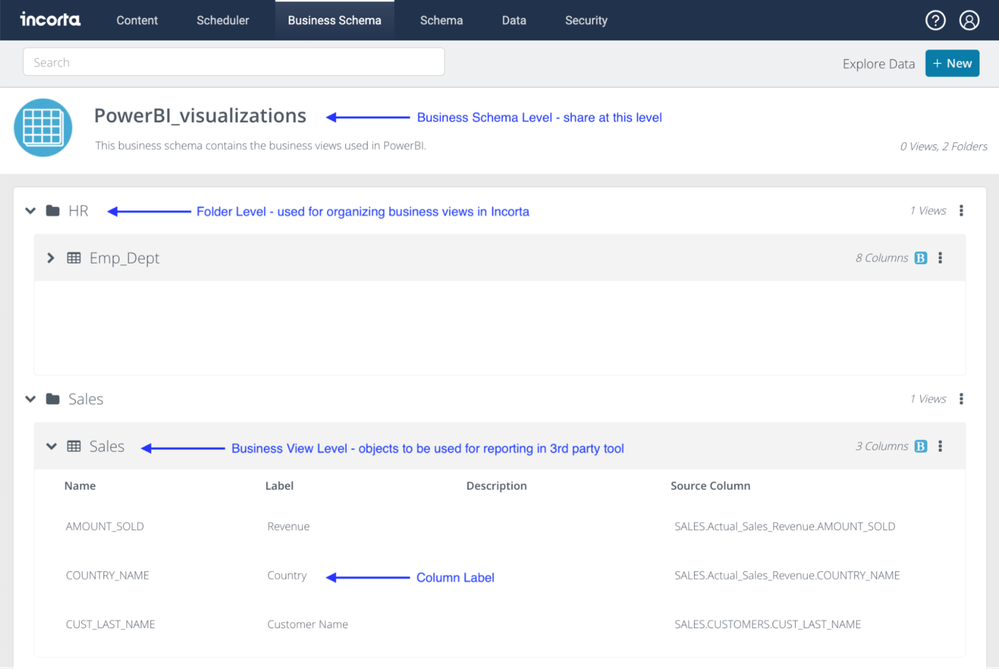Open the Sales view's three-dot menu
The image size is (999, 669).
[940, 447]
